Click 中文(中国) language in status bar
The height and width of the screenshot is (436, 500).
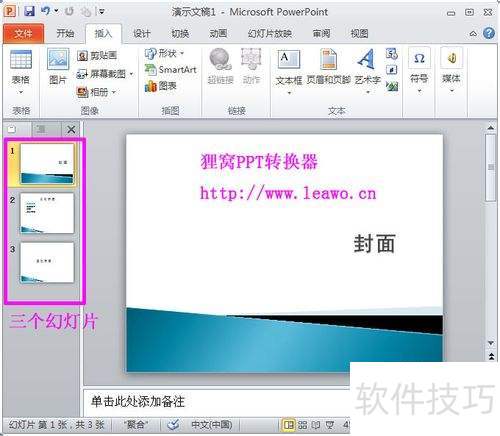point(211,425)
